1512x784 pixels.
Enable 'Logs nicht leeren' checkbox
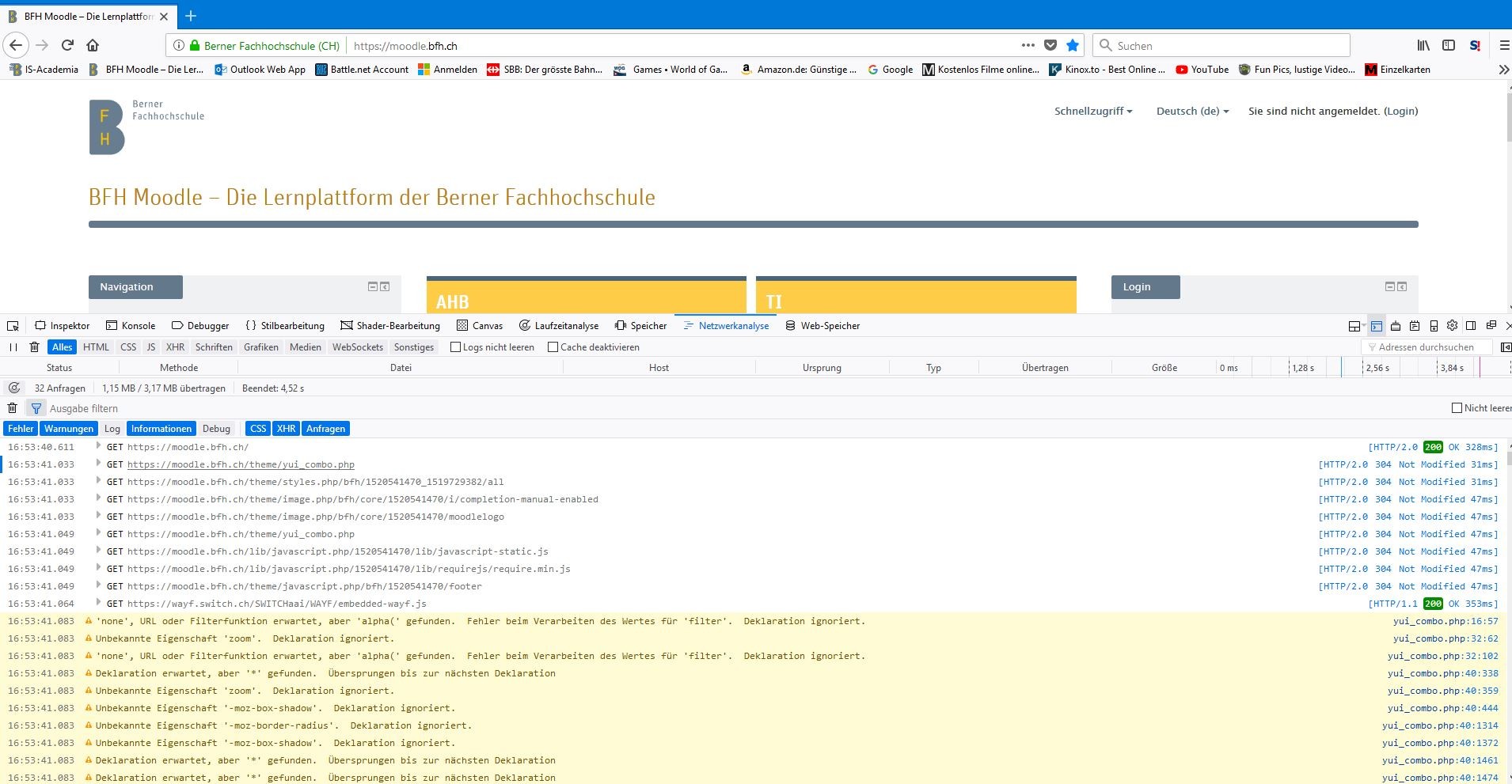coord(455,347)
